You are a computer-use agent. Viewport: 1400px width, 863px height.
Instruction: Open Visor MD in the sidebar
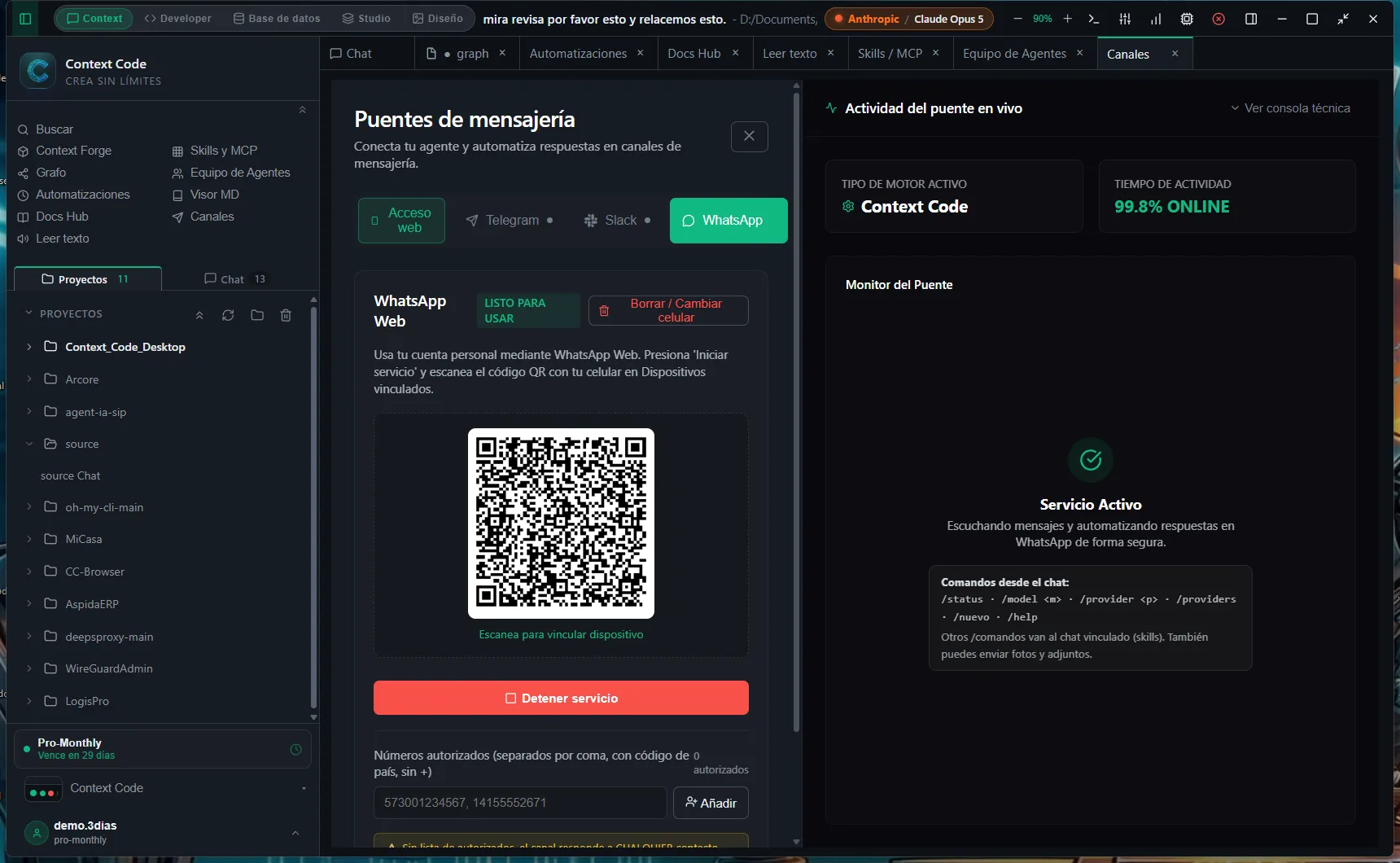tap(205, 195)
